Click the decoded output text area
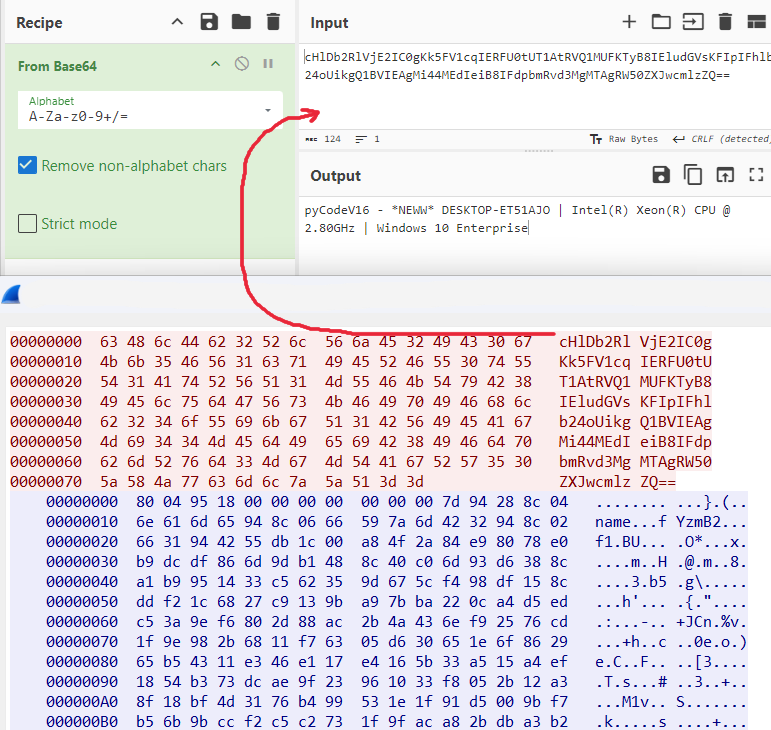Screen dimensions: 771x730 (x=535, y=236)
